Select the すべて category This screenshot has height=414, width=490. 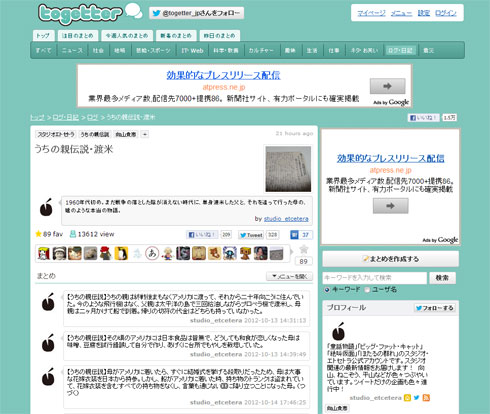[43, 50]
